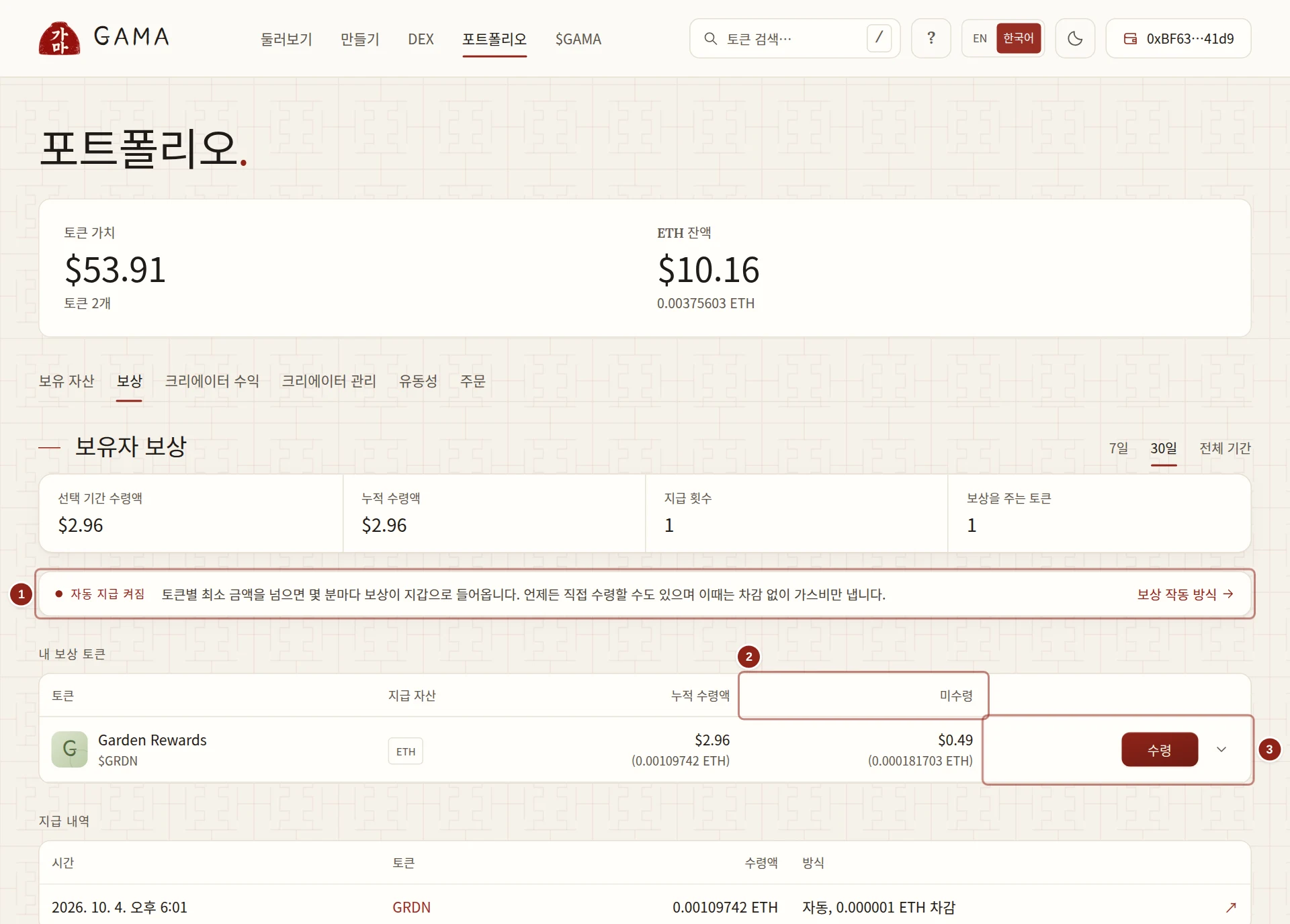
Task: Click the Garden Rewards G avatar
Action: [x=70, y=749]
